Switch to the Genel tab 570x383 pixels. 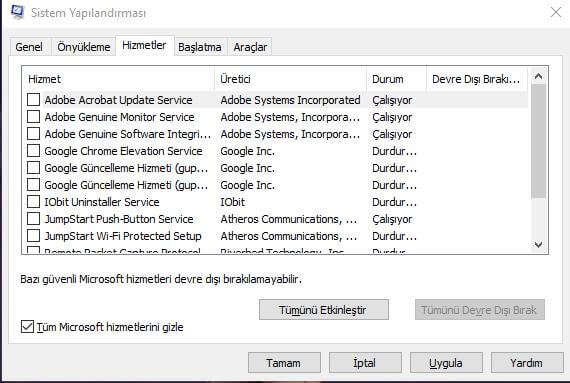[x=29, y=47]
